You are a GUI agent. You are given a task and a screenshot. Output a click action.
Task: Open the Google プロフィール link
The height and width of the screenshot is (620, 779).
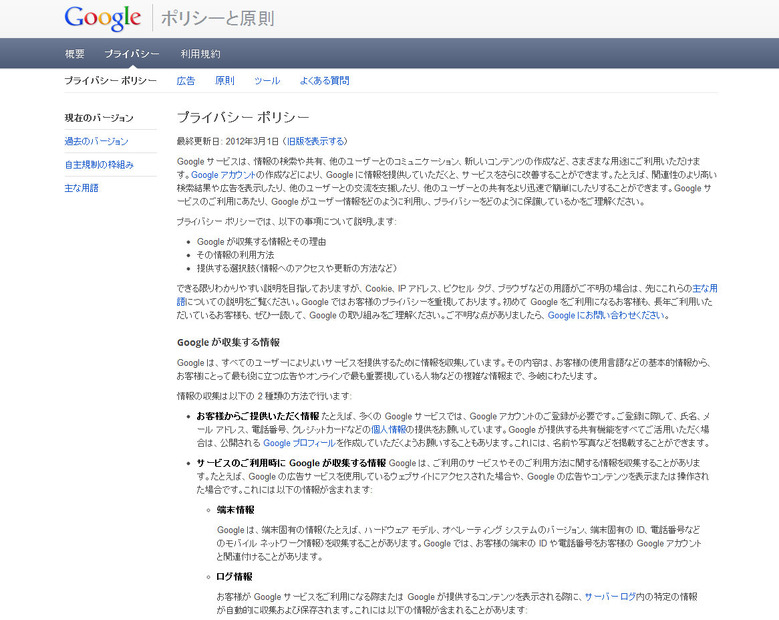click(x=300, y=443)
